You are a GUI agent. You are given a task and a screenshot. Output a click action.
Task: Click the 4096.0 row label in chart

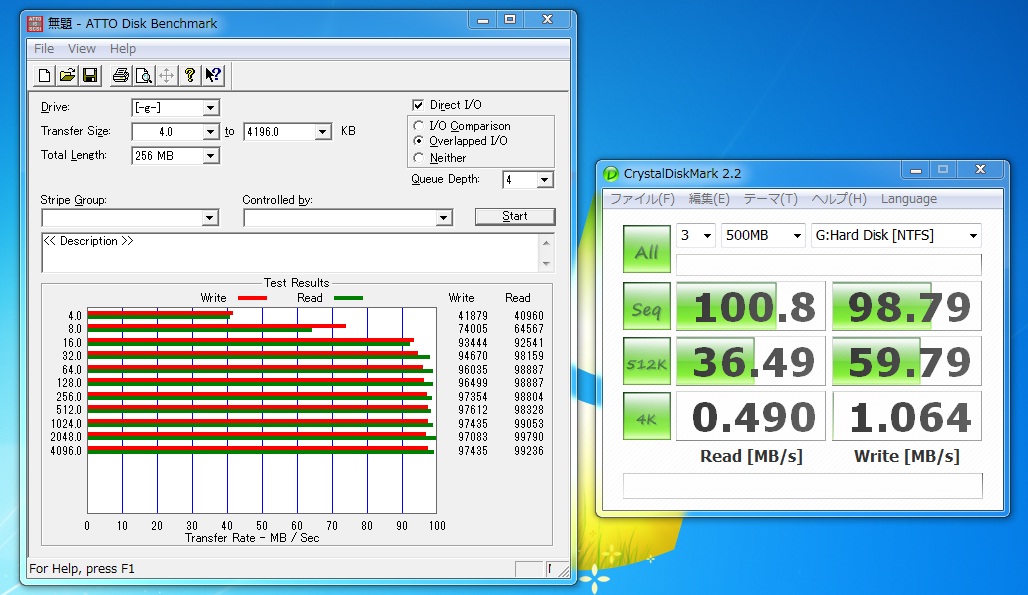66,451
